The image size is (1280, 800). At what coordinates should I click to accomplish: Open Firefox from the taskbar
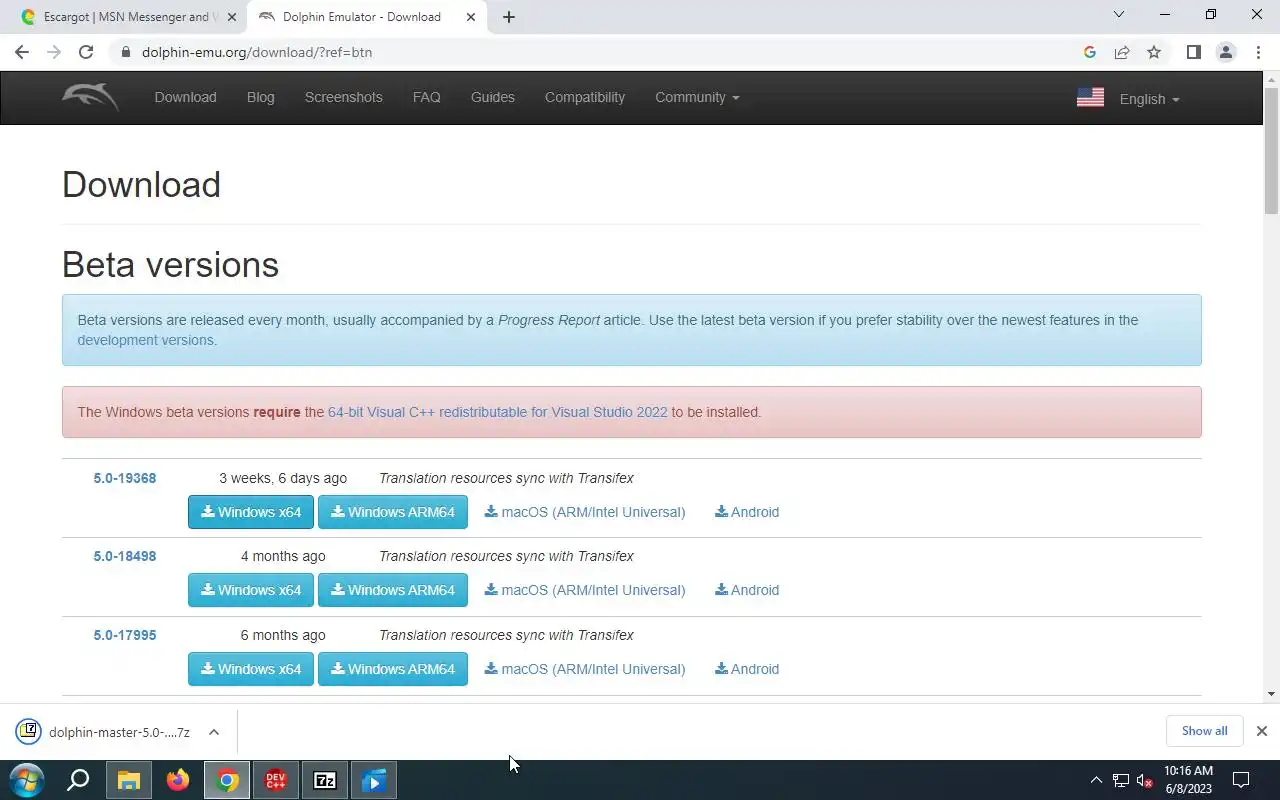[178, 780]
